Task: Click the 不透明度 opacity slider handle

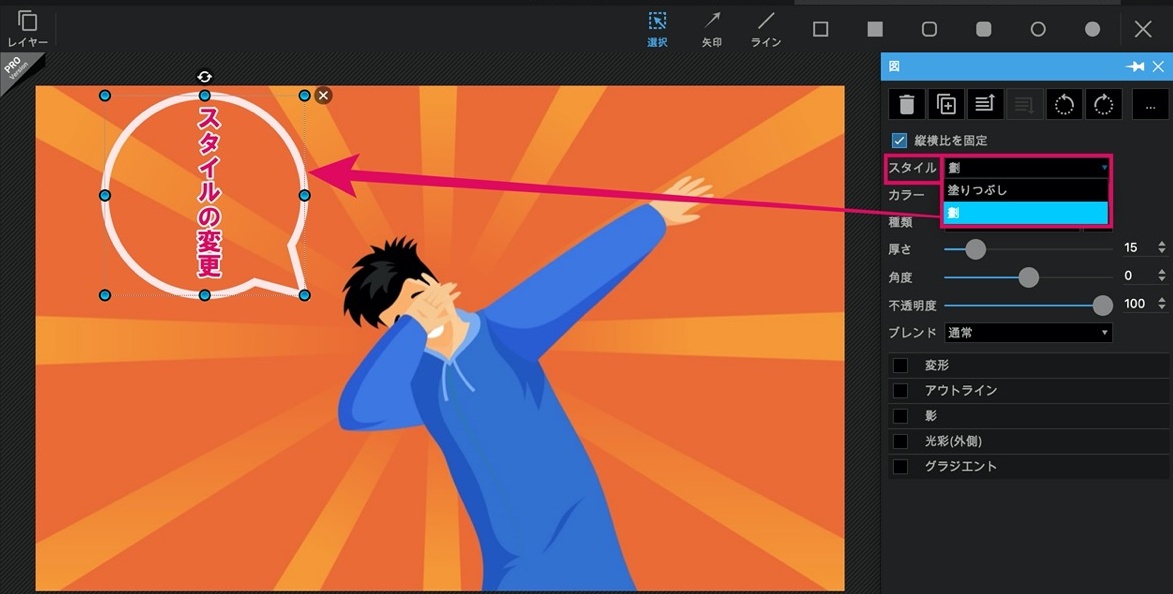Action: point(1103,304)
